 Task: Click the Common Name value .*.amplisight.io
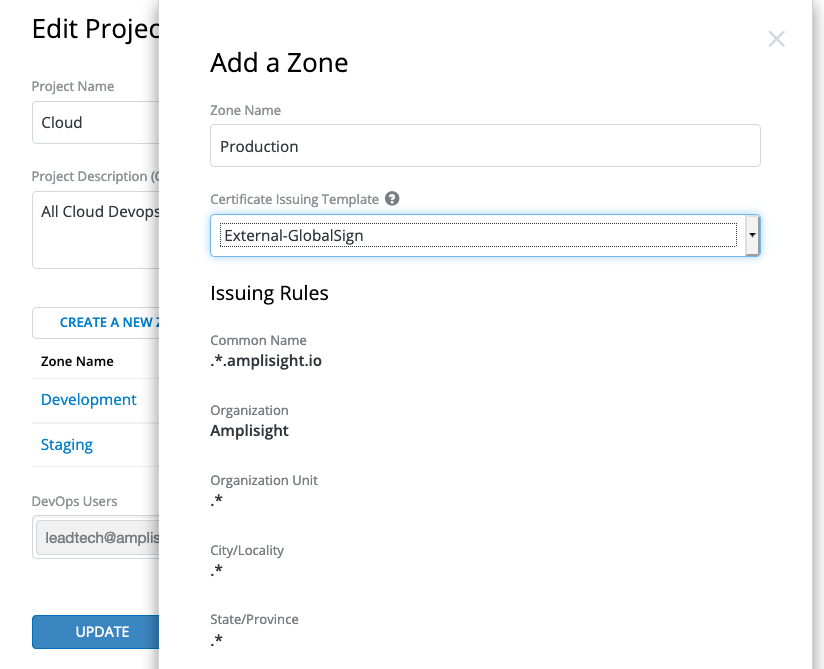(266, 361)
